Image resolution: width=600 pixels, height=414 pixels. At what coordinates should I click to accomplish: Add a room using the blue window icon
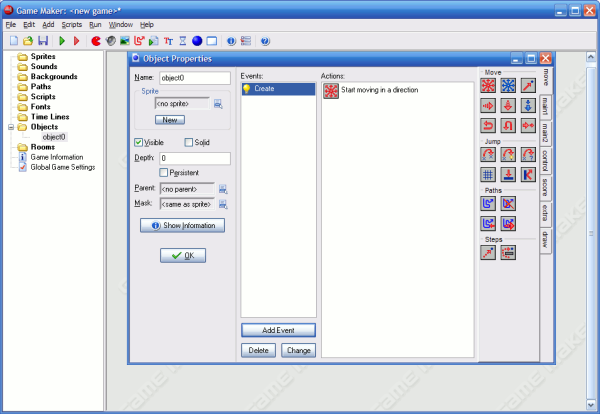click(x=212, y=41)
